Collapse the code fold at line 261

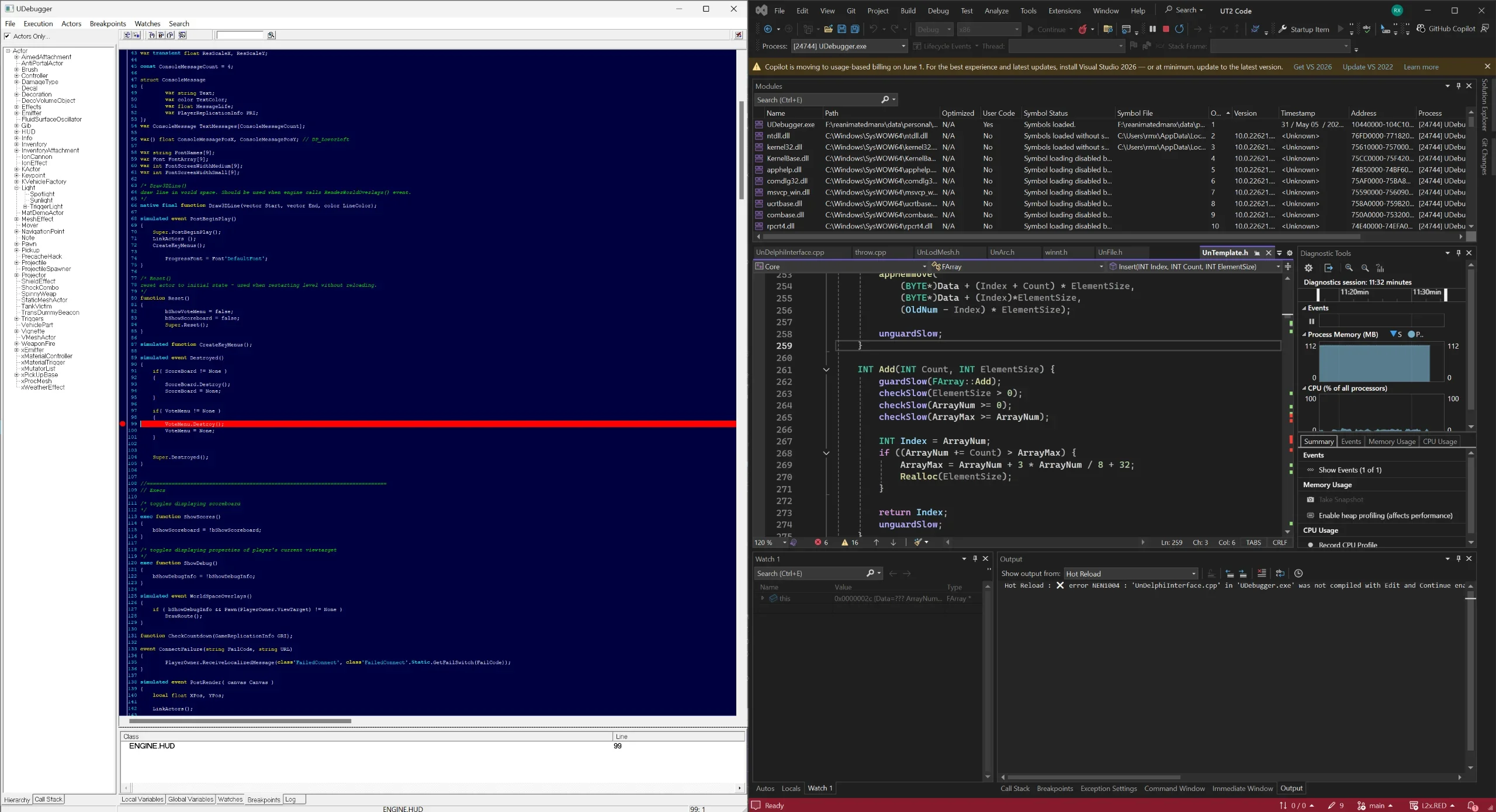826,370
